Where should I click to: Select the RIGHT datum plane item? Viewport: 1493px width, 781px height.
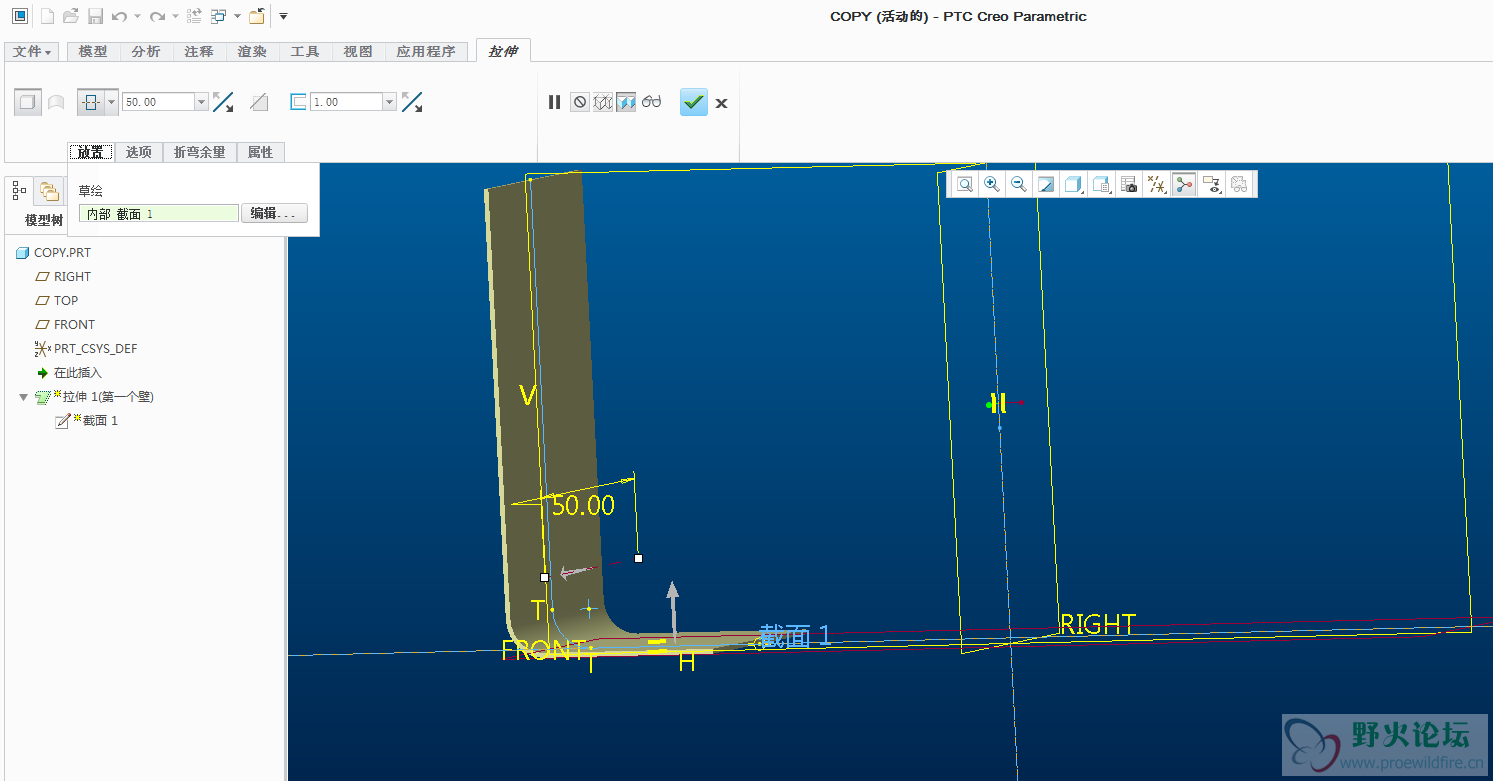pyautogui.click(x=62, y=277)
